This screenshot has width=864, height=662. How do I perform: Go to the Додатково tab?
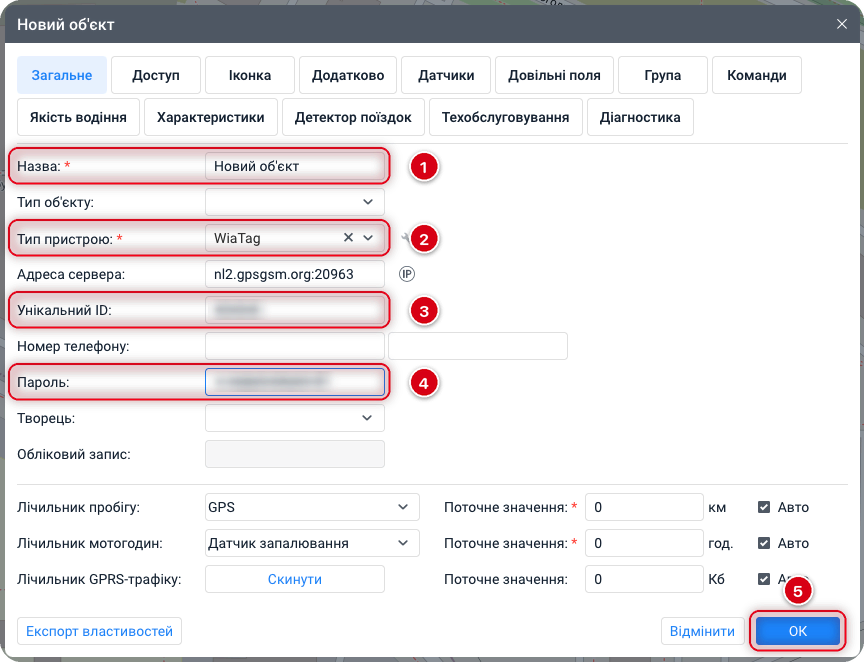click(x=348, y=75)
